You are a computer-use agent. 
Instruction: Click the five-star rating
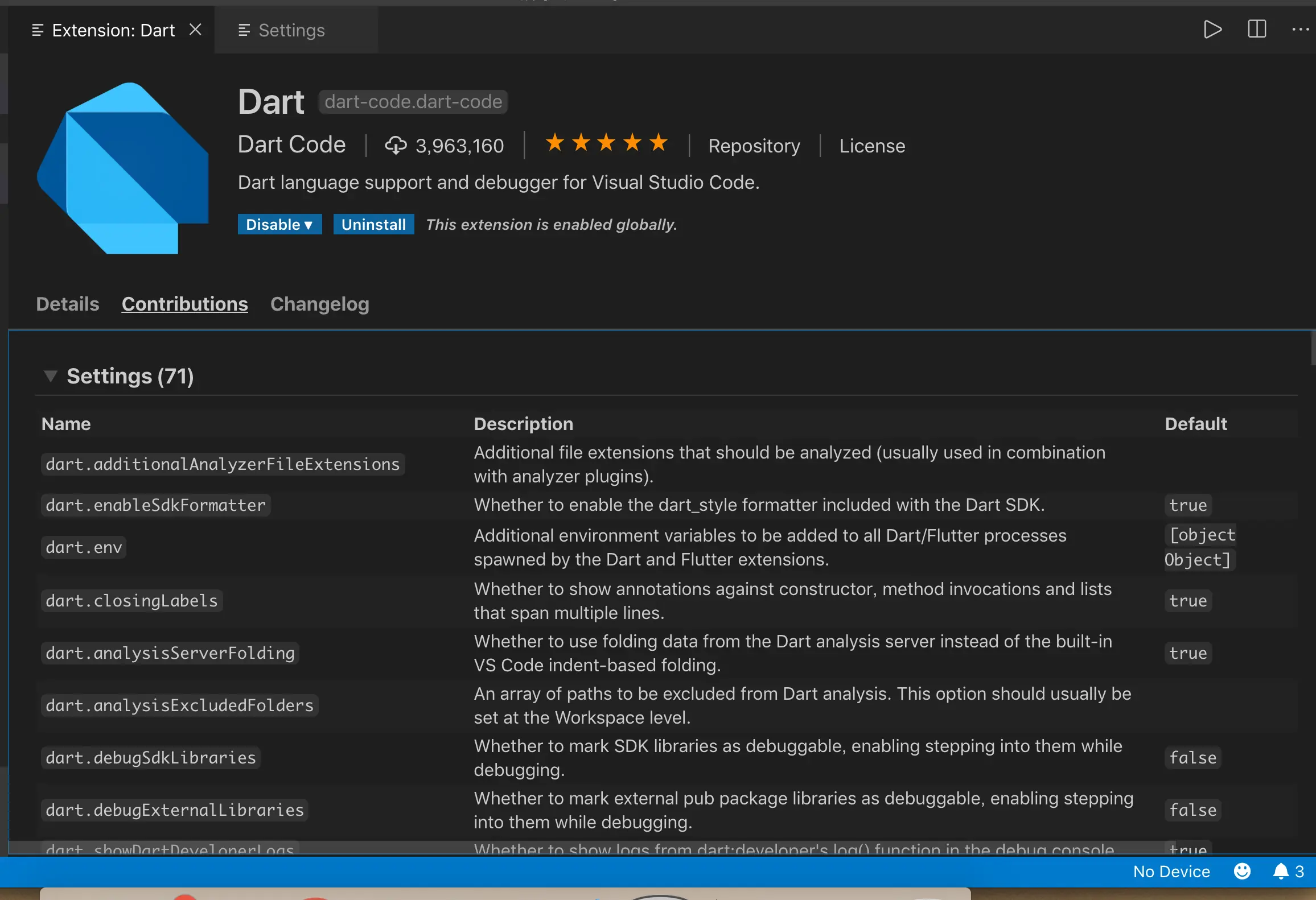(606, 143)
